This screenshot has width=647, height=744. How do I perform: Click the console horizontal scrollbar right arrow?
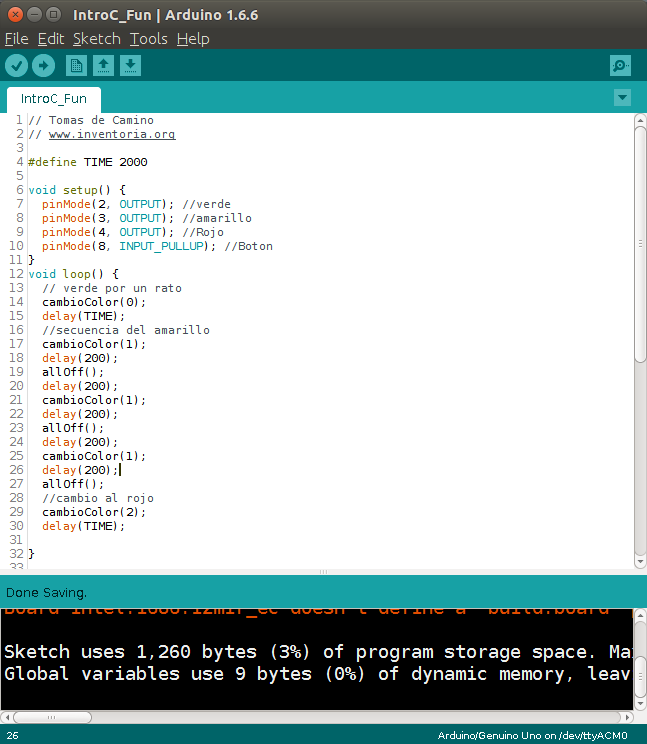[628, 717]
